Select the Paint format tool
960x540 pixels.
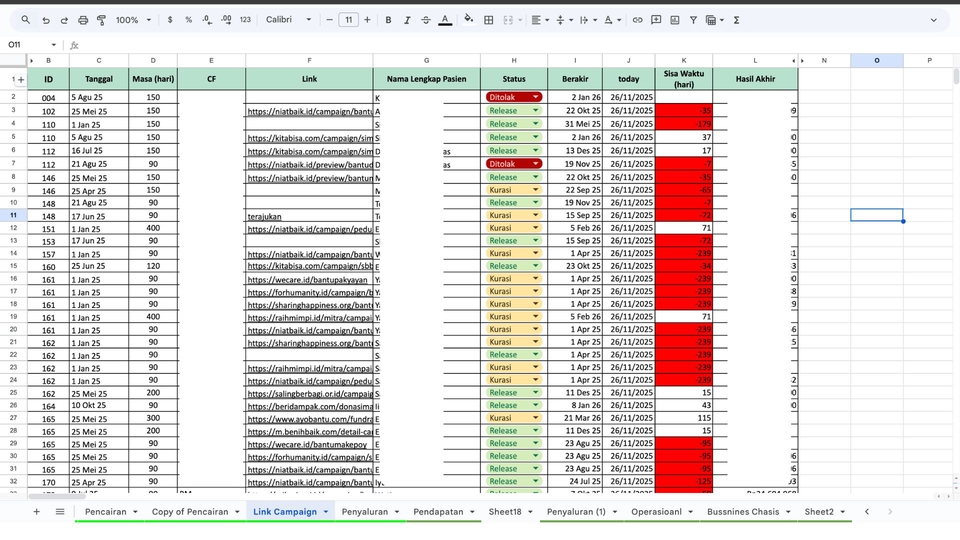[101, 20]
